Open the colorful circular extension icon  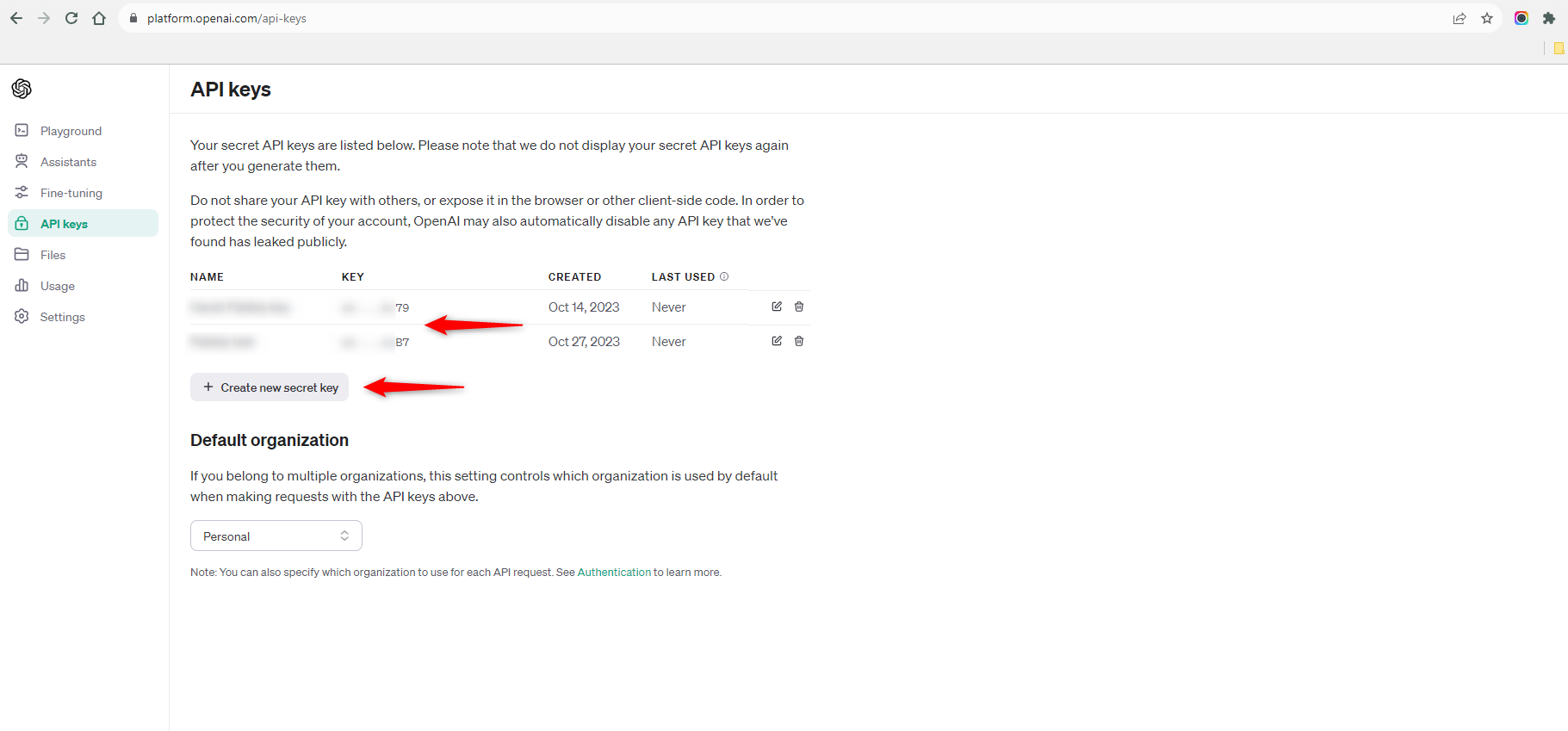[x=1522, y=18]
